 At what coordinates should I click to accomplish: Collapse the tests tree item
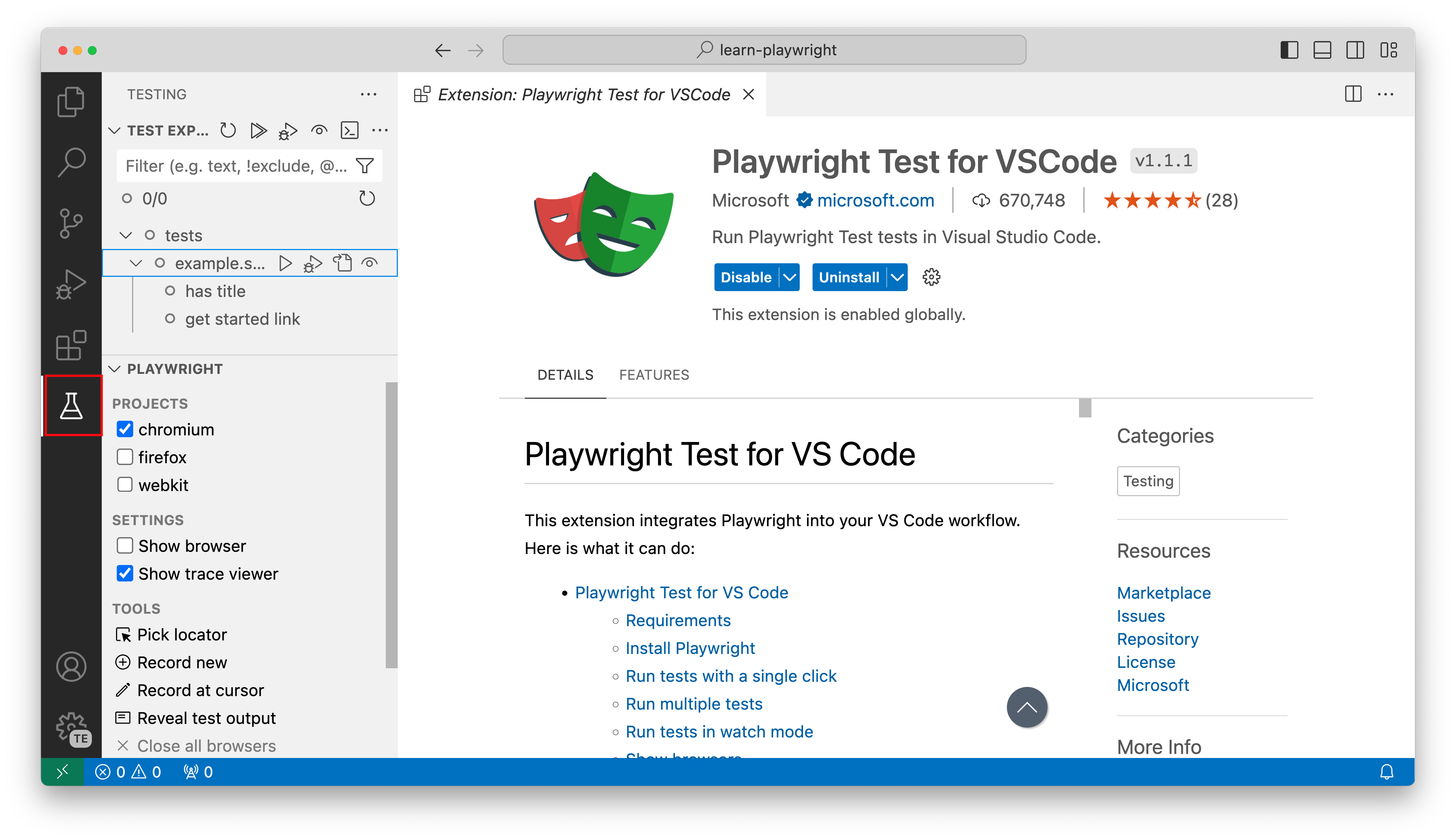pyautogui.click(x=125, y=235)
